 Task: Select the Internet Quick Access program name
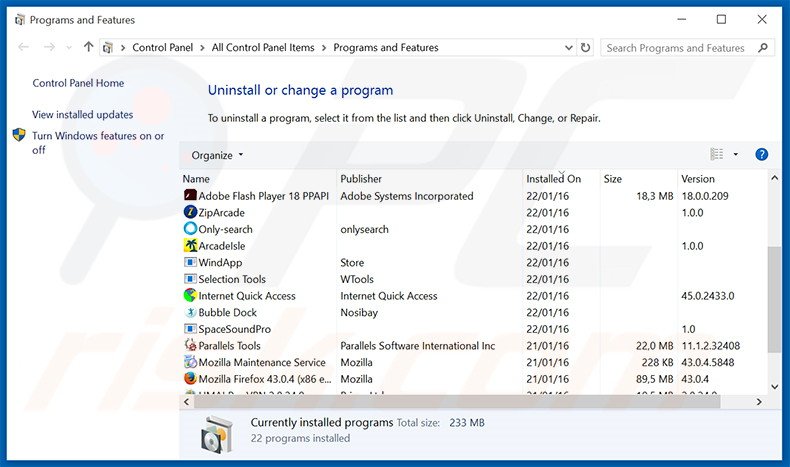pyautogui.click(x=247, y=296)
